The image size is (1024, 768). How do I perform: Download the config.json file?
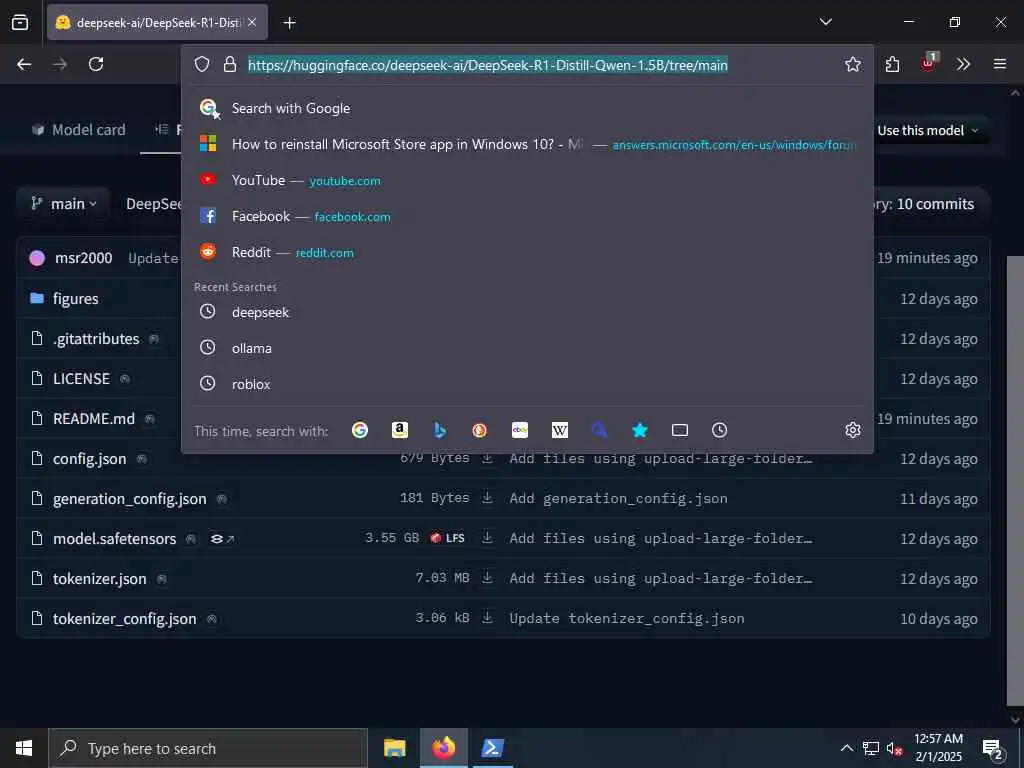pos(487,458)
